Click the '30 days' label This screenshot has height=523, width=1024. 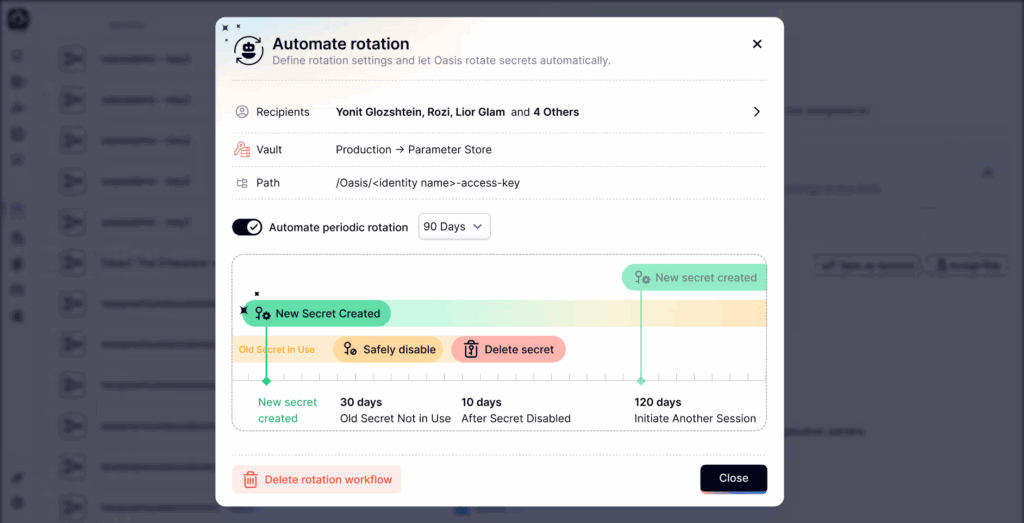[x=361, y=402]
